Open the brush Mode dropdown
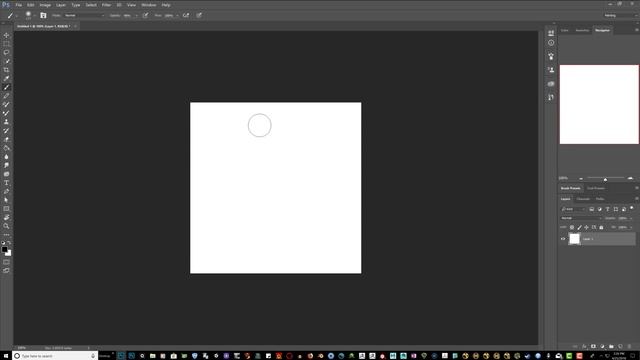Image resolution: width=640 pixels, height=360 pixels. click(x=84, y=15)
